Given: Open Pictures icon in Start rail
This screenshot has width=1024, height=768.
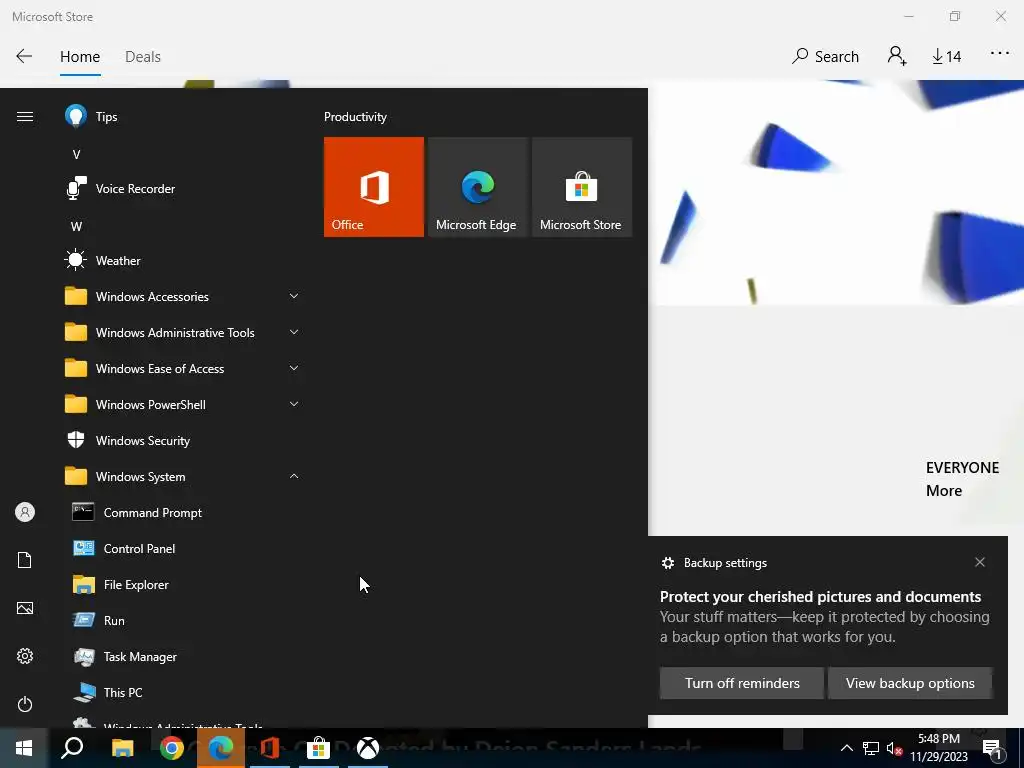Looking at the screenshot, I should [x=25, y=608].
